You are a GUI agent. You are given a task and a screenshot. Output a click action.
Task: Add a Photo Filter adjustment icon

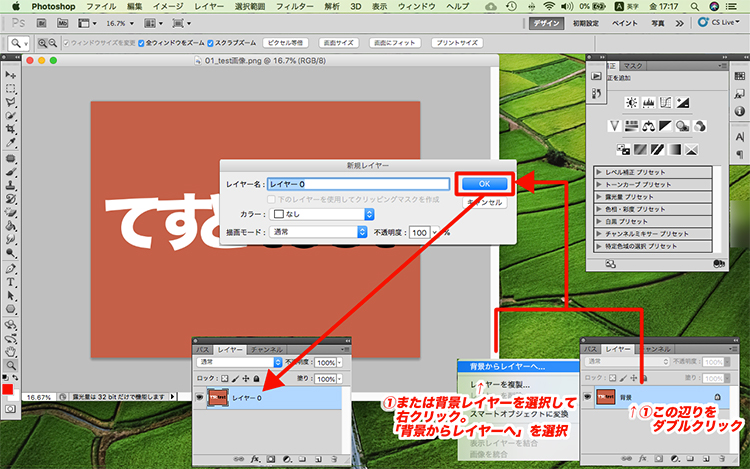(x=683, y=126)
